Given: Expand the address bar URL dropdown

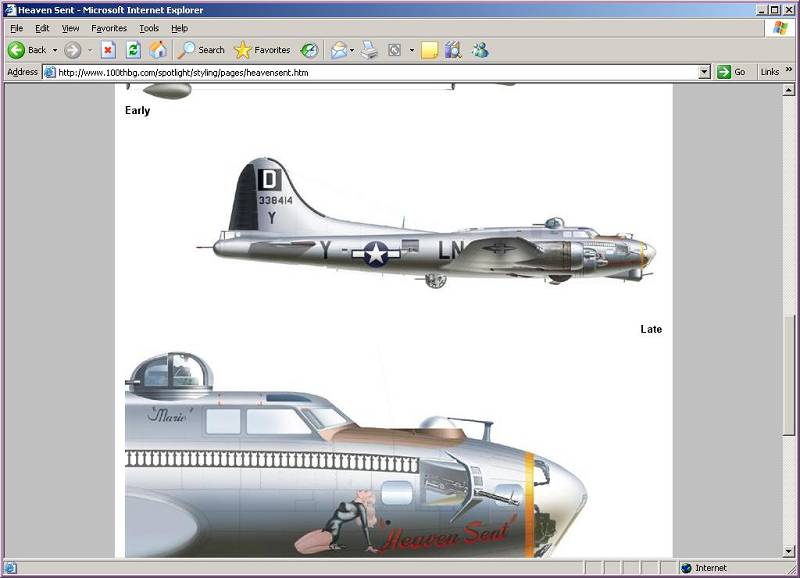Looking at the screenshot, I should click(x=704, y=72).
